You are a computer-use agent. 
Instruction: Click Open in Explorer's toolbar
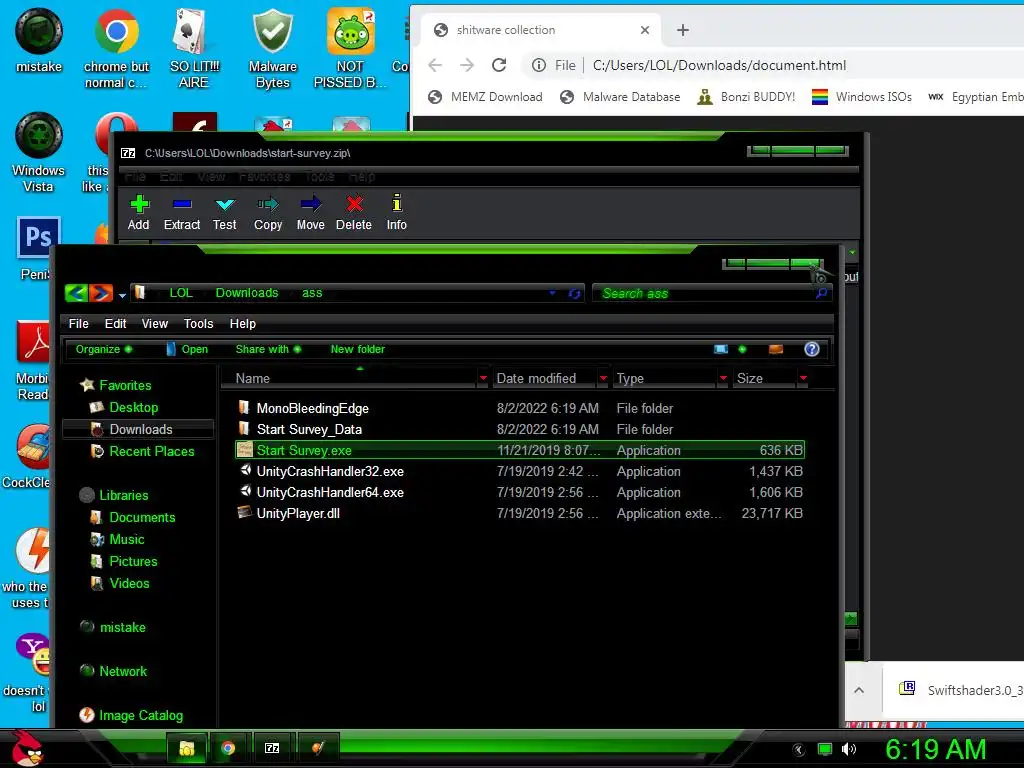click(x=187, y=349)
